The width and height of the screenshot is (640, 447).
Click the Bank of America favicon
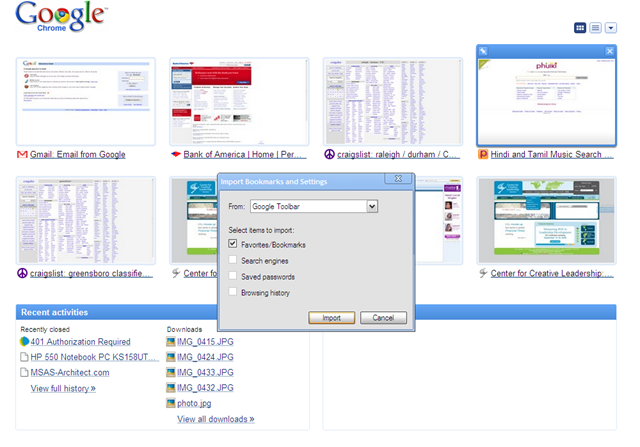coord(176,154)
